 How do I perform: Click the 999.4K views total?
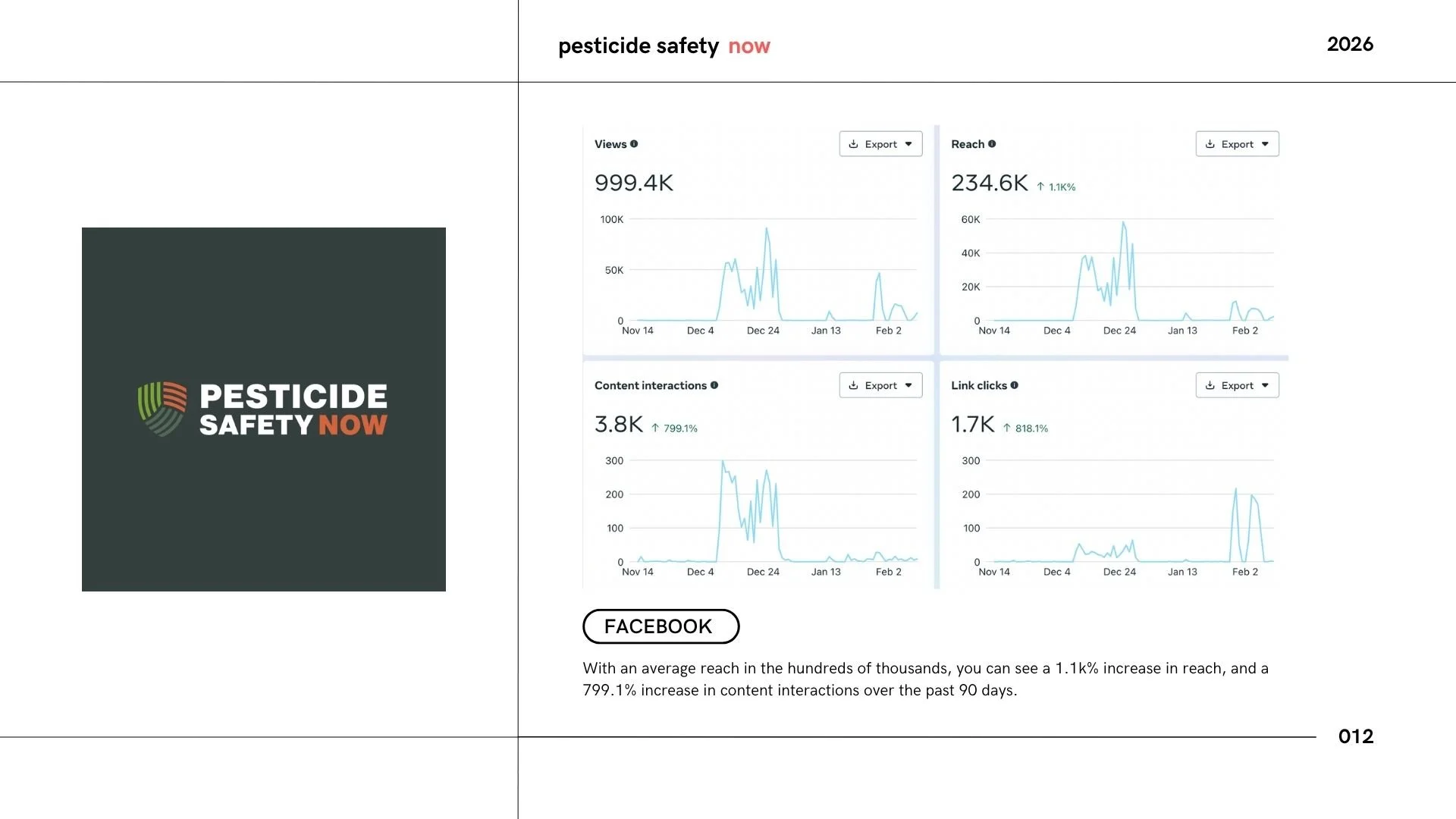(x=634, y=183)
